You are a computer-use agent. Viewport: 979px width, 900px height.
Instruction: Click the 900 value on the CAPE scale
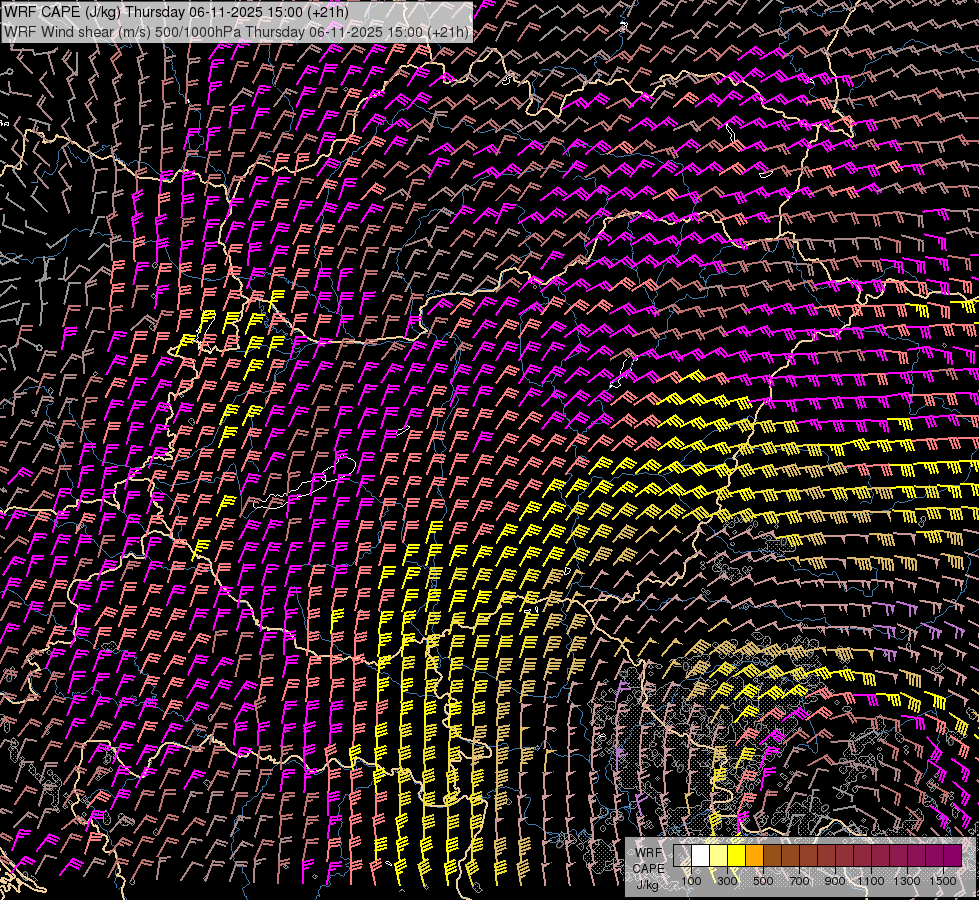click(x=835, y=881)
